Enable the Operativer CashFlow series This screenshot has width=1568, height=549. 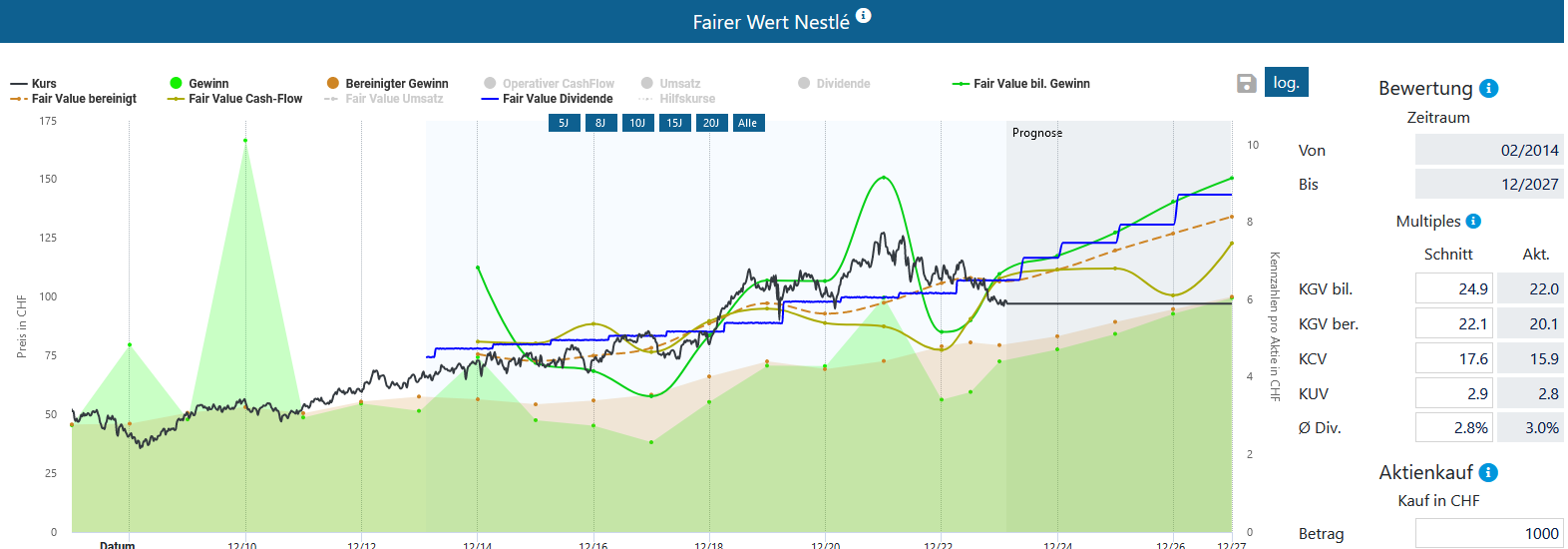[550, 84]
